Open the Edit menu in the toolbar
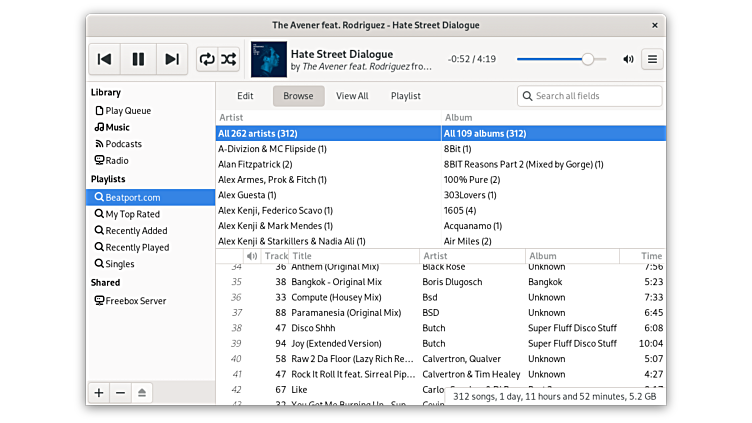The width and height of the screenshot is (752, 423). coord(245,96)
